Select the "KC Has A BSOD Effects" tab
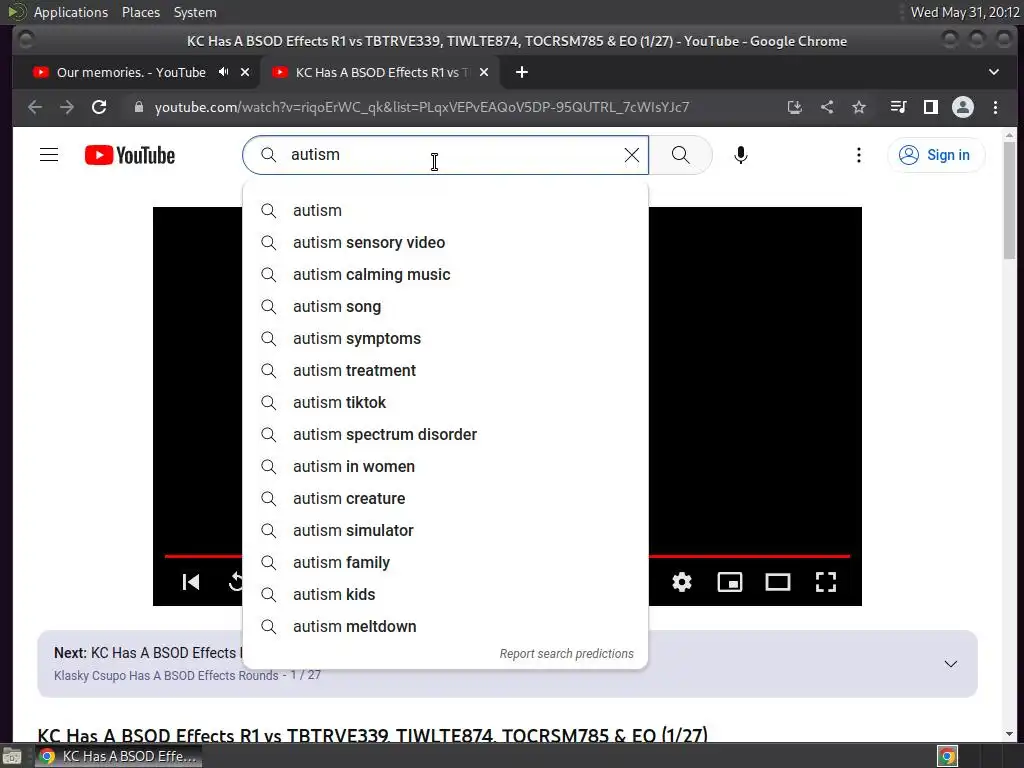This screenshot has height=768, width=1024. pyautogui.click(x=381, y=72)
